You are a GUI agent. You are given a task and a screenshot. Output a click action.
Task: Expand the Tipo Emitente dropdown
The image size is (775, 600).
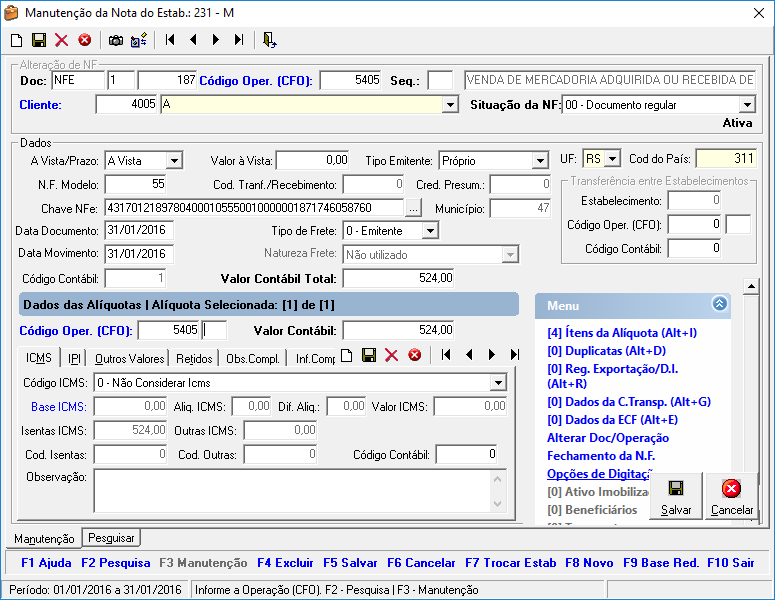[540, 160]
